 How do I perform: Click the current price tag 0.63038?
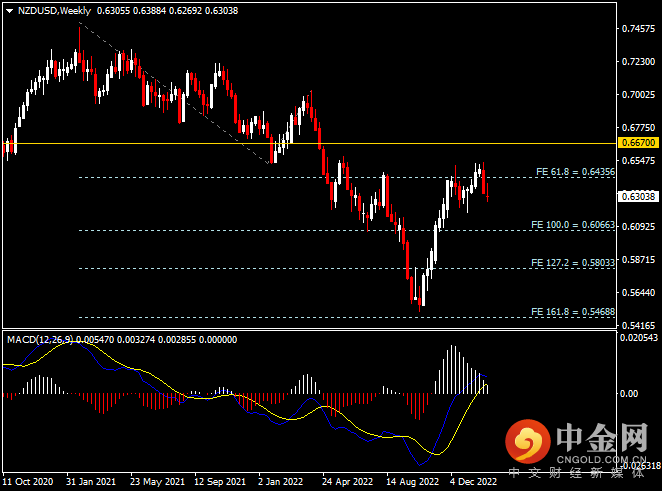(639, 196)
